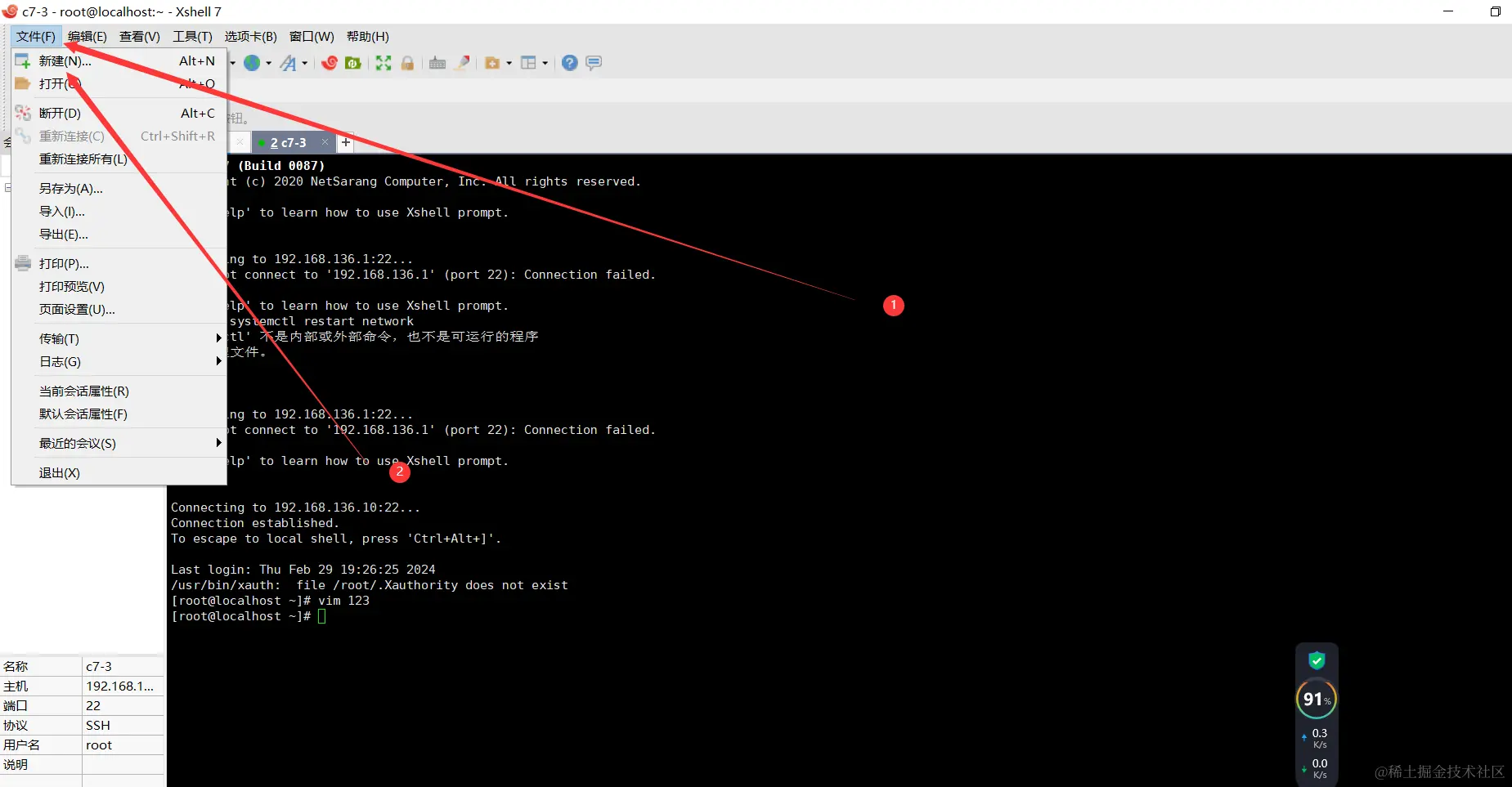Choose 退出(X) to exit Xshell
Viewport: 1512px width, 787px height.
tap(119, 473)
